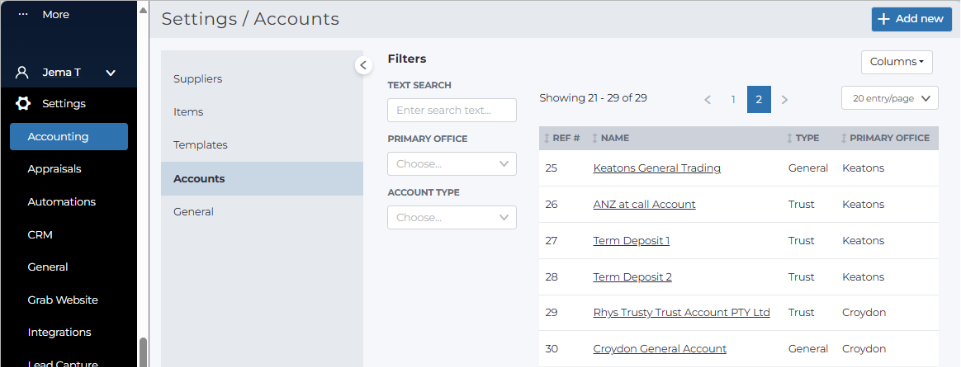Screen dimensions: 961x367
Task: Open ANZ at call Account link
Action: tap(644, 204)
